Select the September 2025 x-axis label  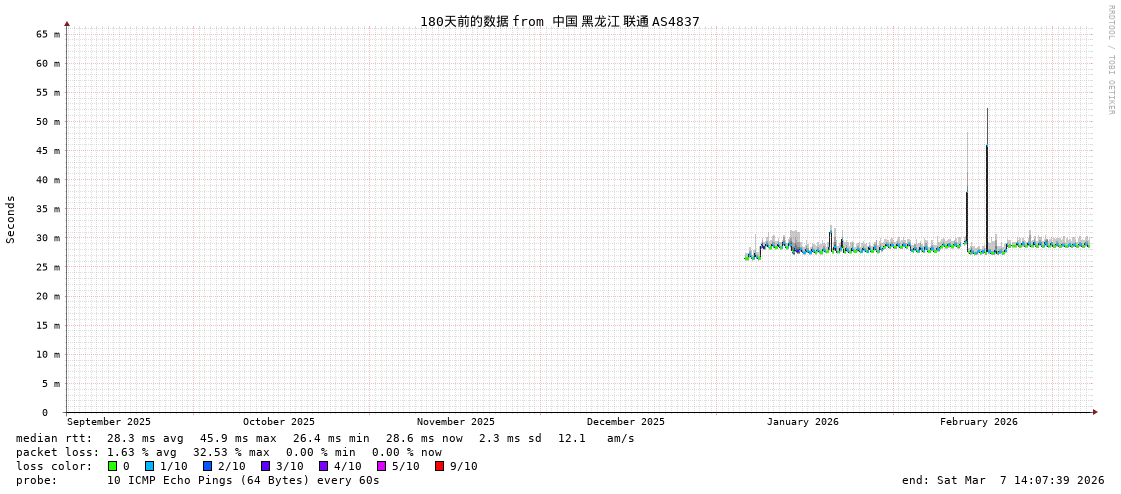pyautogui.click(x=109, y=422)
